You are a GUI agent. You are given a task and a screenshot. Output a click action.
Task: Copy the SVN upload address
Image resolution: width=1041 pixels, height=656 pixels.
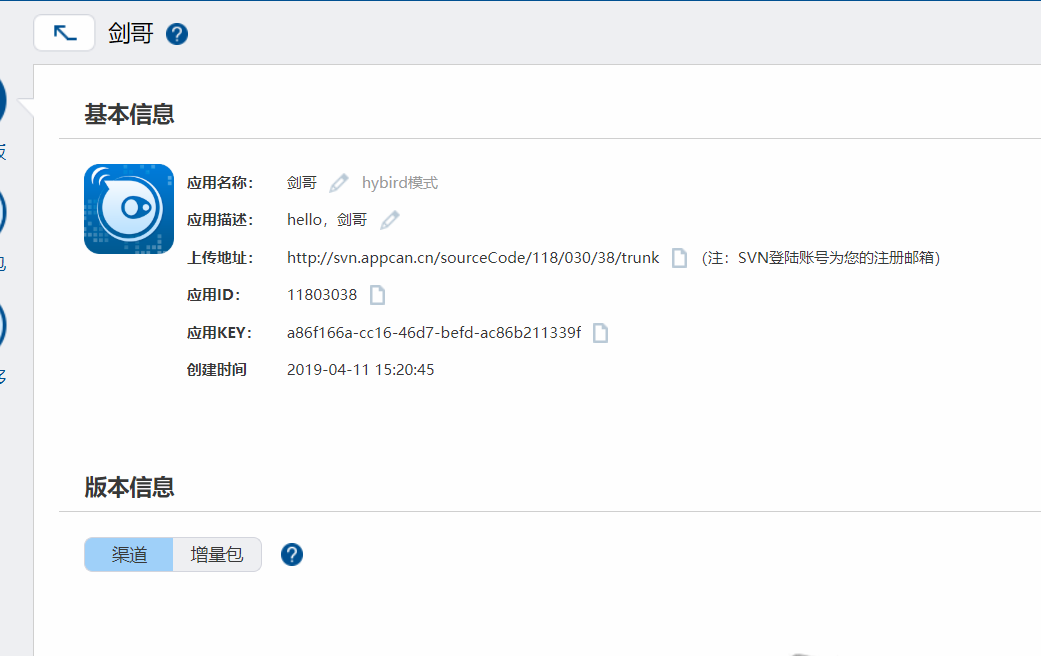pos(679,258)
